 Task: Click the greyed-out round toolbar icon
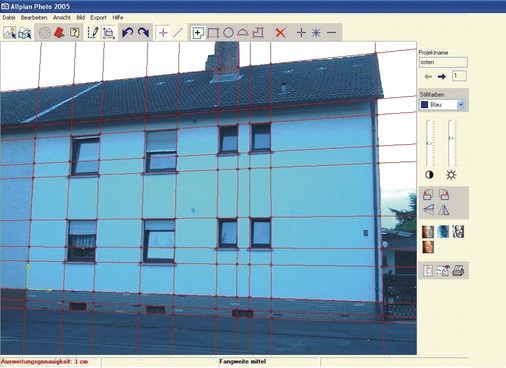(x=45, y=33)
